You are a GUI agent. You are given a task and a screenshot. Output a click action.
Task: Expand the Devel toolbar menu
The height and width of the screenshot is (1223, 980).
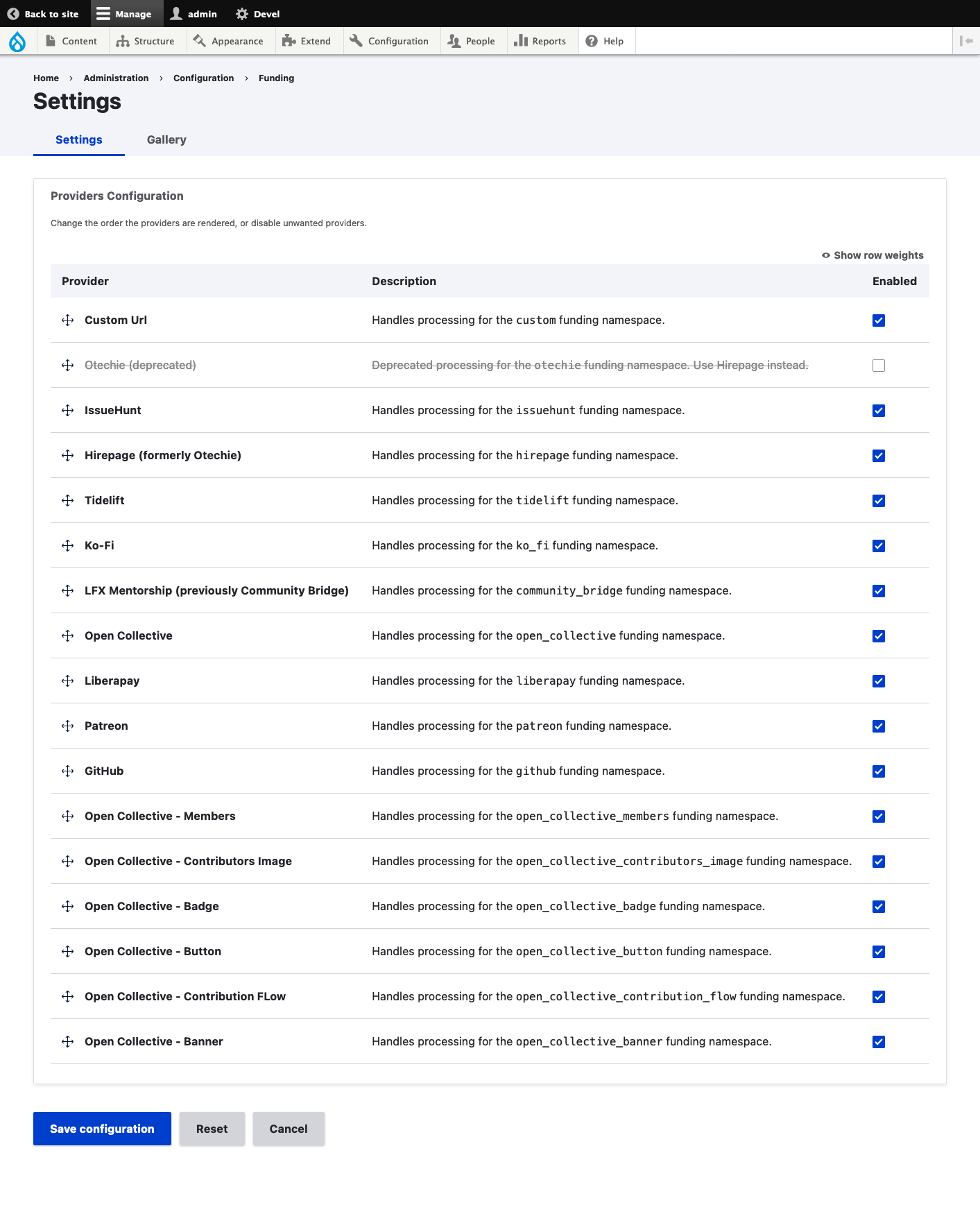click(258, 14)
